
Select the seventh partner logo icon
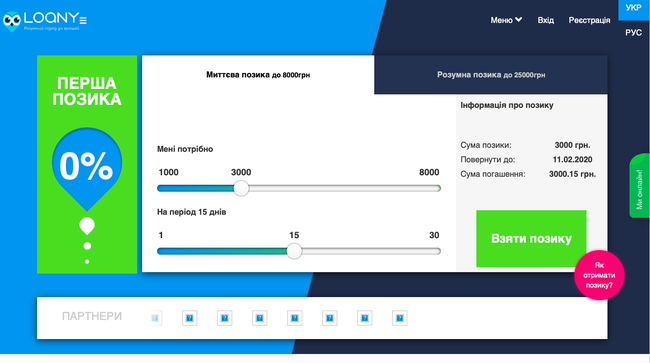point(364,318)
